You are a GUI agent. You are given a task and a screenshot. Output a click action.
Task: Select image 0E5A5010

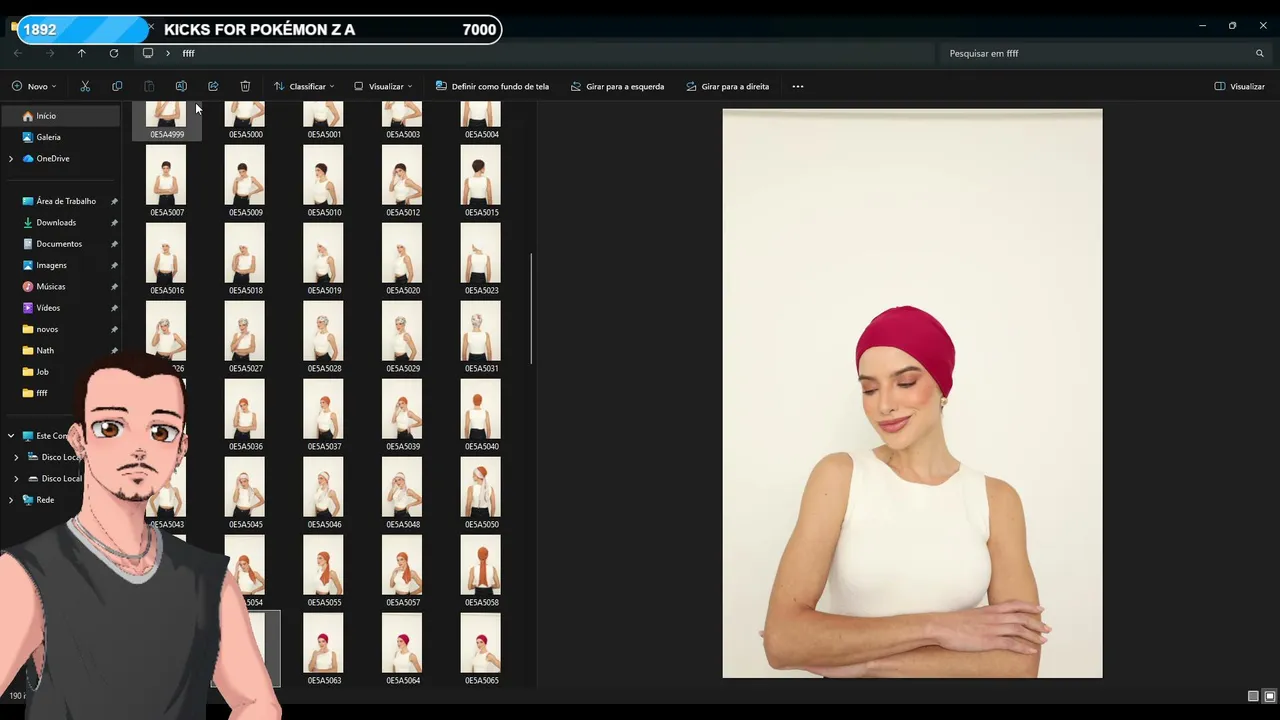pyautogui.click(x=324, y=181)
